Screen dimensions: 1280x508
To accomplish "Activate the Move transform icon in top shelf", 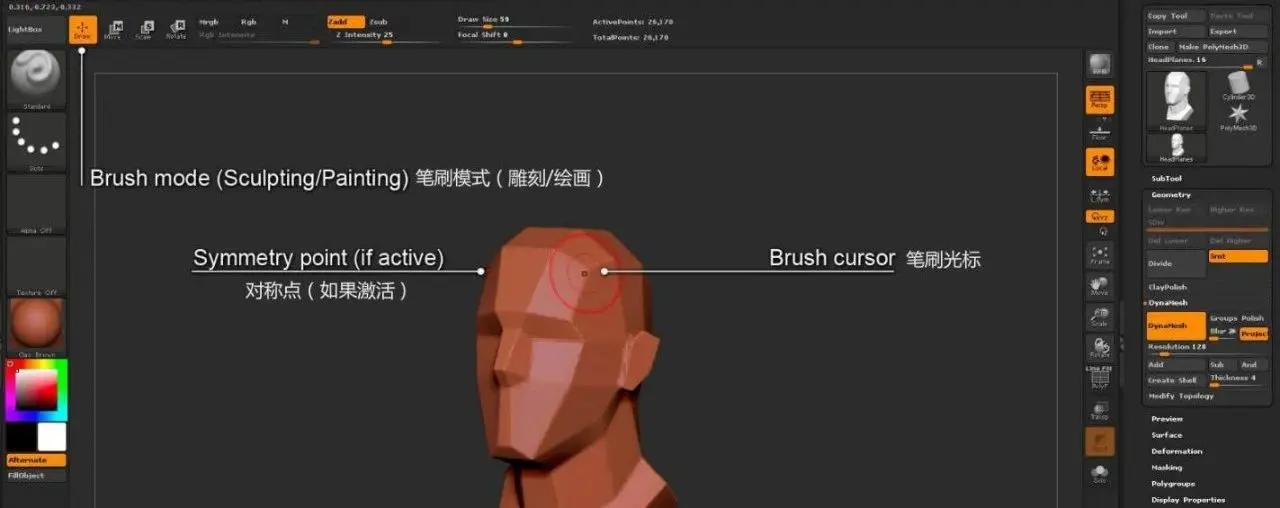I will pyautogui.click(x=112, y=30).
